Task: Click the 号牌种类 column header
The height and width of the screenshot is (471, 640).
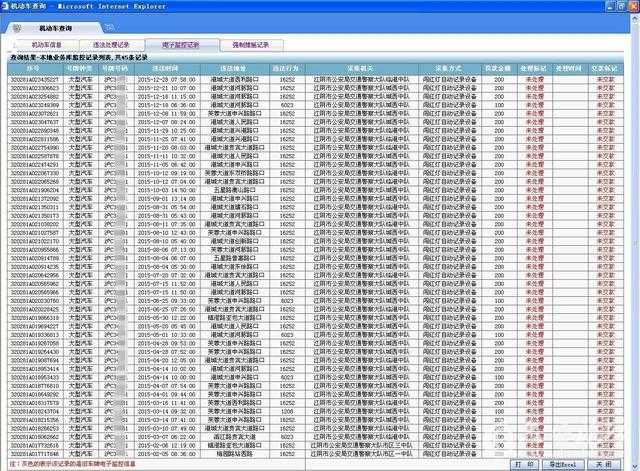Action: 81,69
